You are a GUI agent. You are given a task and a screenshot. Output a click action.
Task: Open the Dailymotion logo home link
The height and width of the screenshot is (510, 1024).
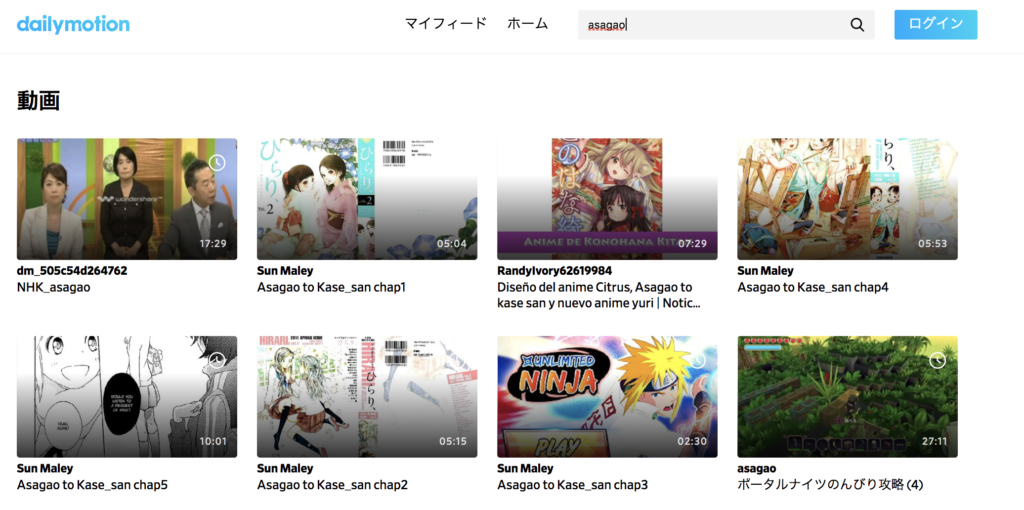point(73,25)
